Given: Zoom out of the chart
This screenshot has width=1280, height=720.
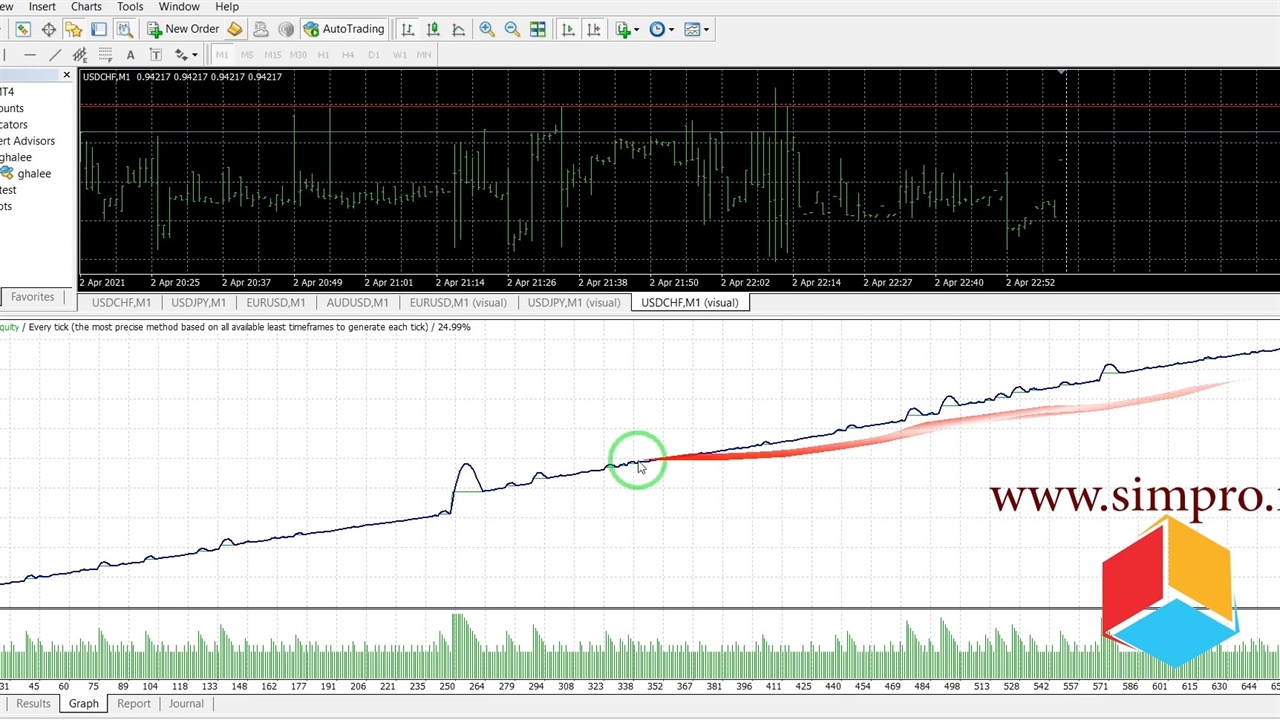Looking at the screenshot, I should [512, 29].
